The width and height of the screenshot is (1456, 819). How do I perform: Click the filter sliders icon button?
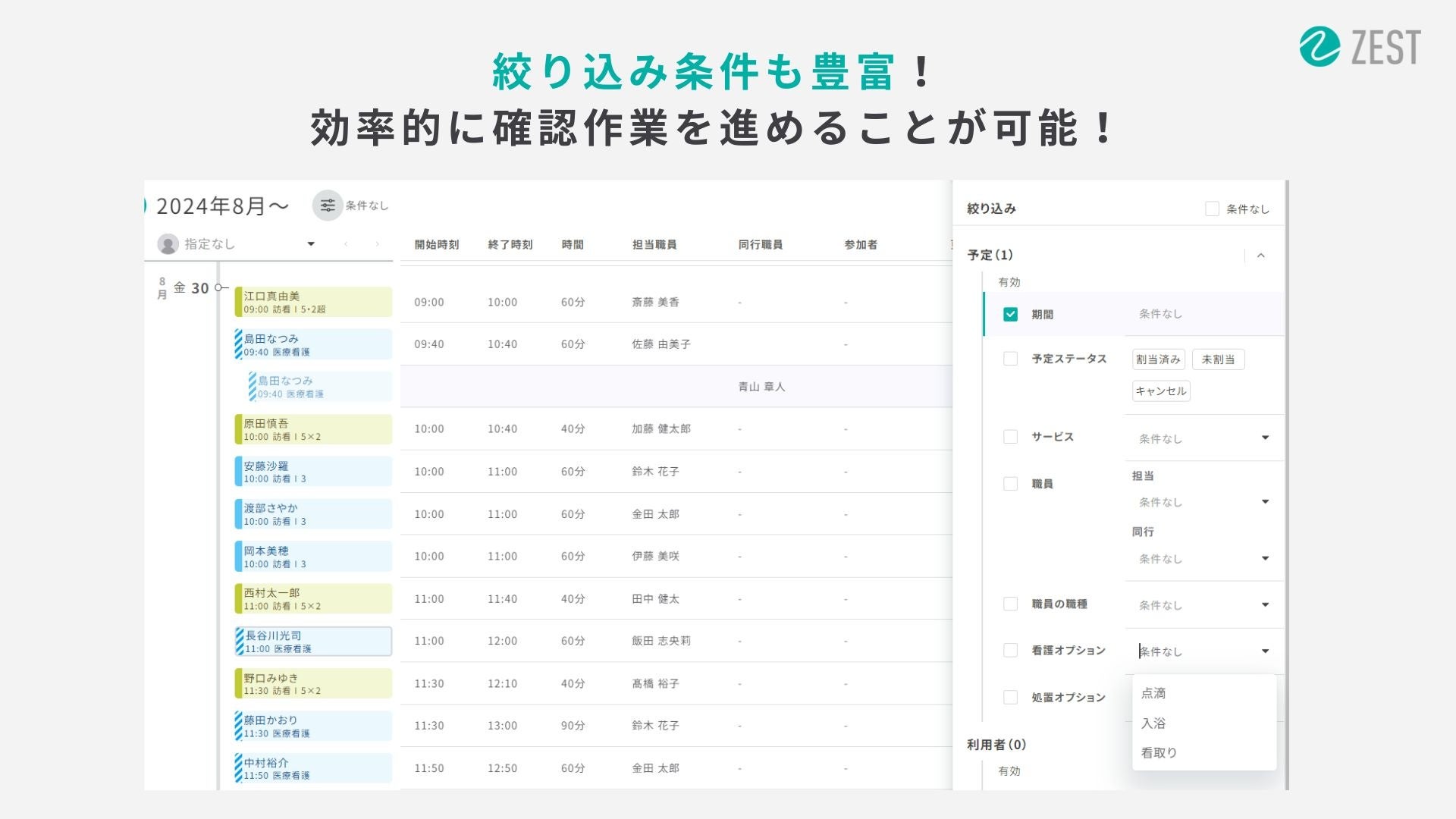tap(328, 206)
